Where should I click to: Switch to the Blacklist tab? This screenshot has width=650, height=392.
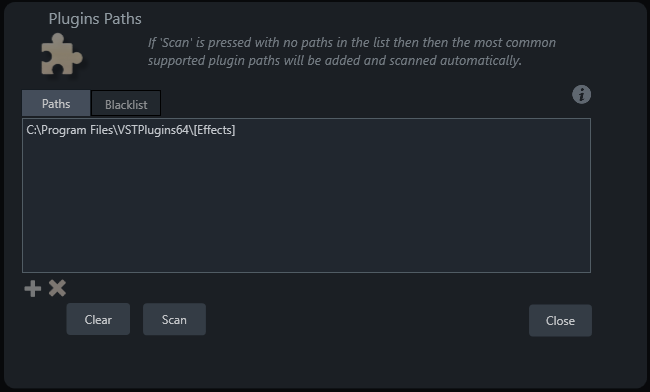[126, 104]
